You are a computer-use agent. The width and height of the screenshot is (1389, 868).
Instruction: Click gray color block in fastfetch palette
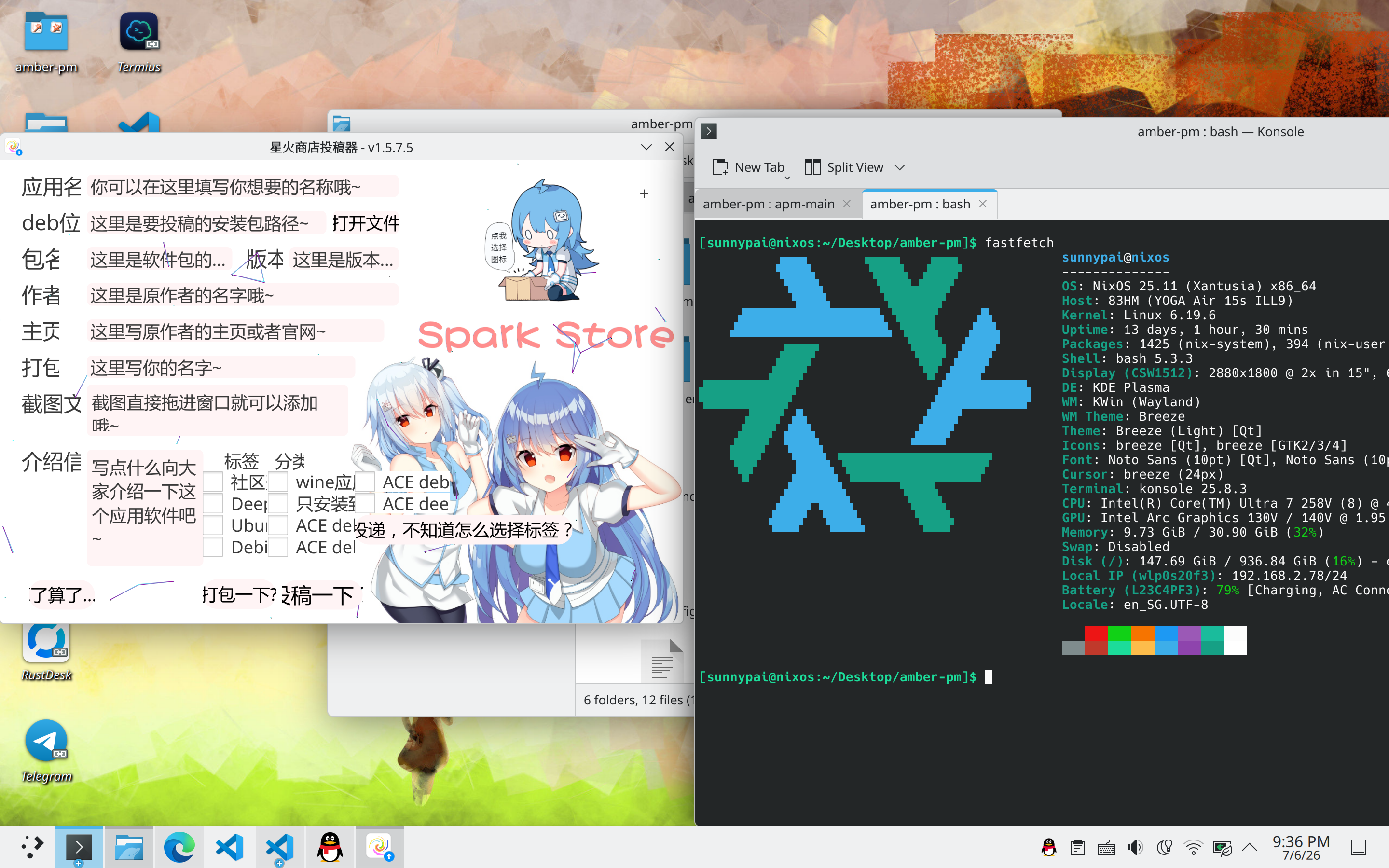[1073, 648]
